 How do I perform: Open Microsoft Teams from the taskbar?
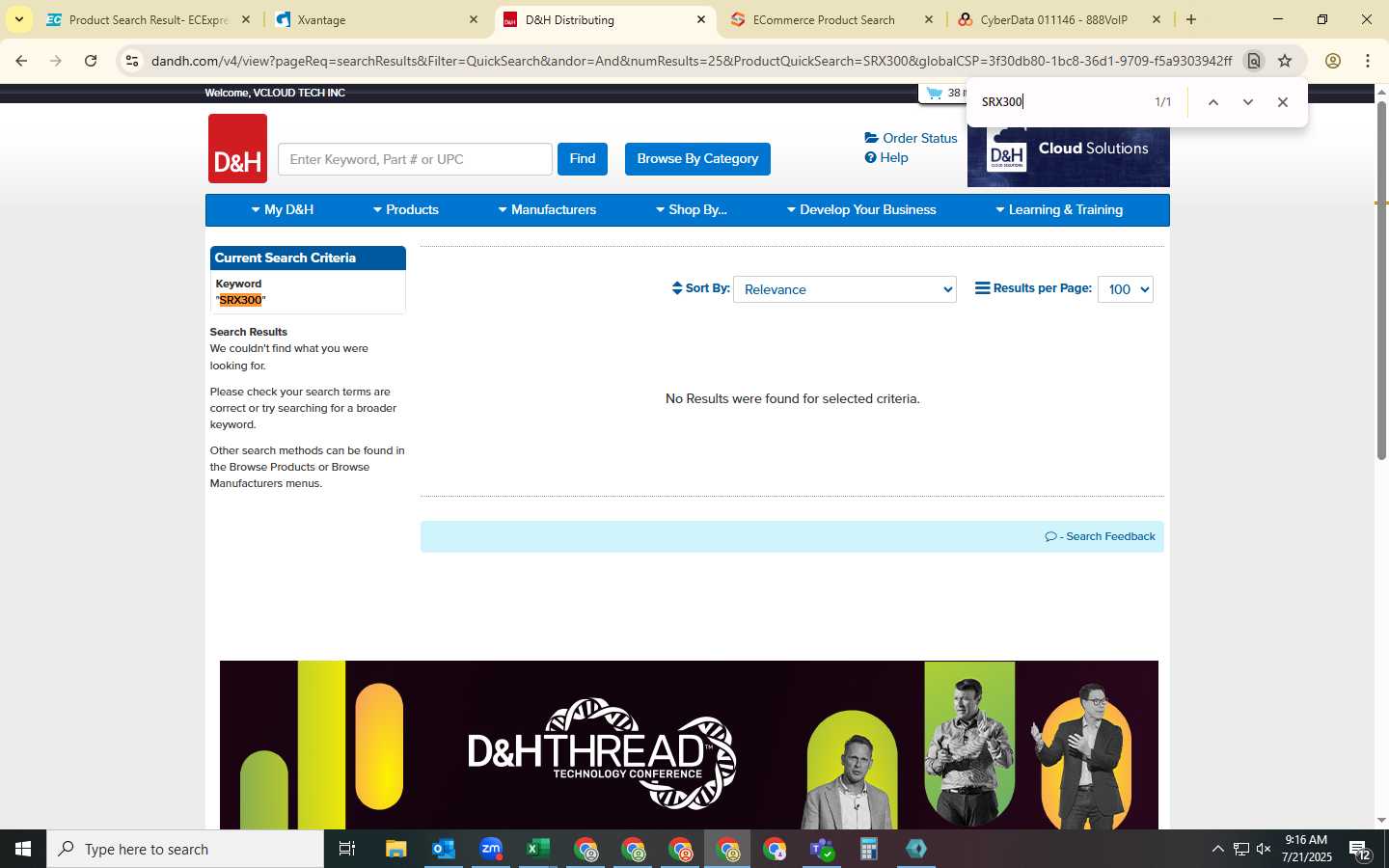[822, 849]
